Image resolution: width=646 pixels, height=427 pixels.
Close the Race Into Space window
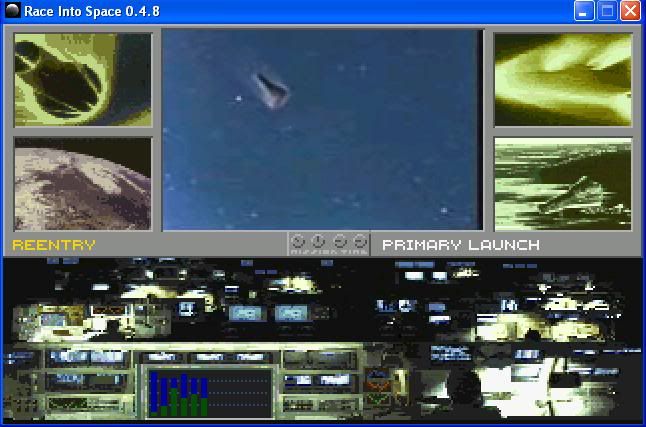(x=630, y=11)
